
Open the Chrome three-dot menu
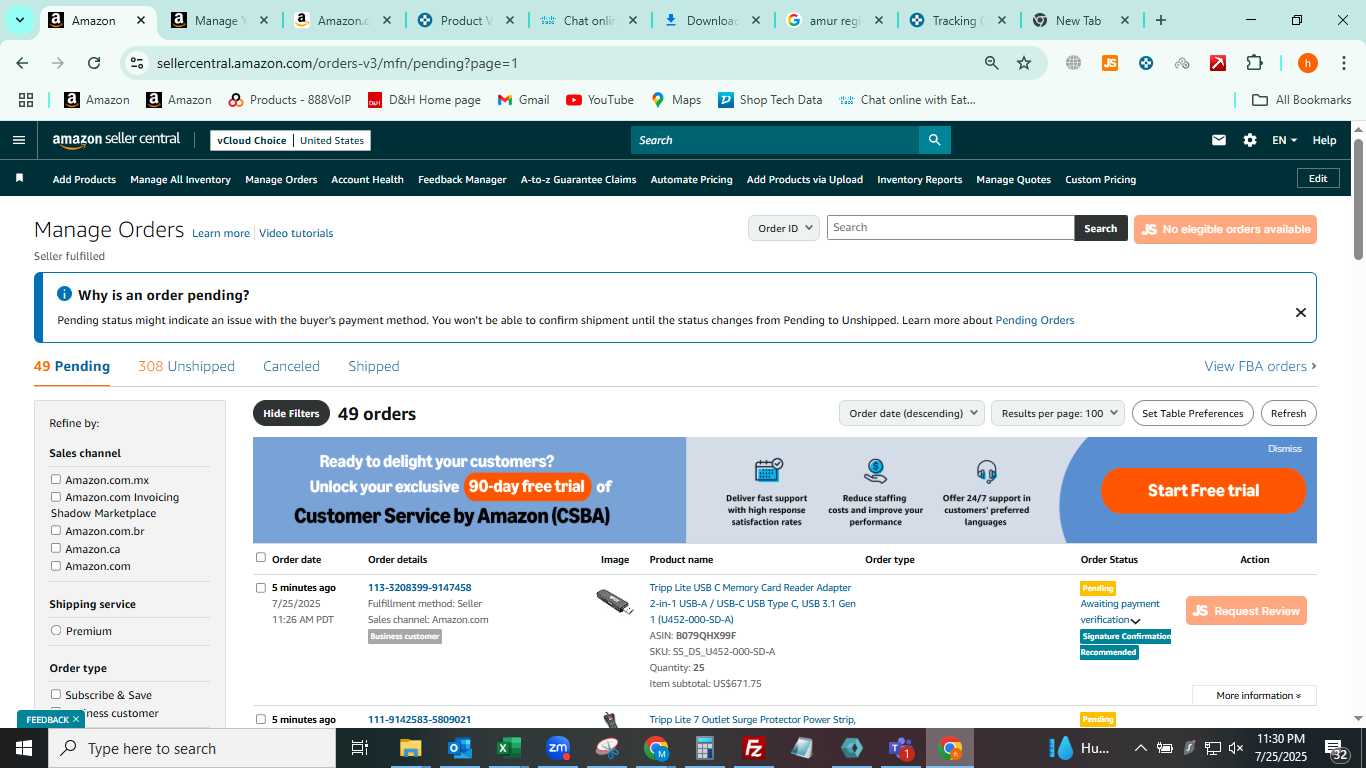(x=1343, y=63)
